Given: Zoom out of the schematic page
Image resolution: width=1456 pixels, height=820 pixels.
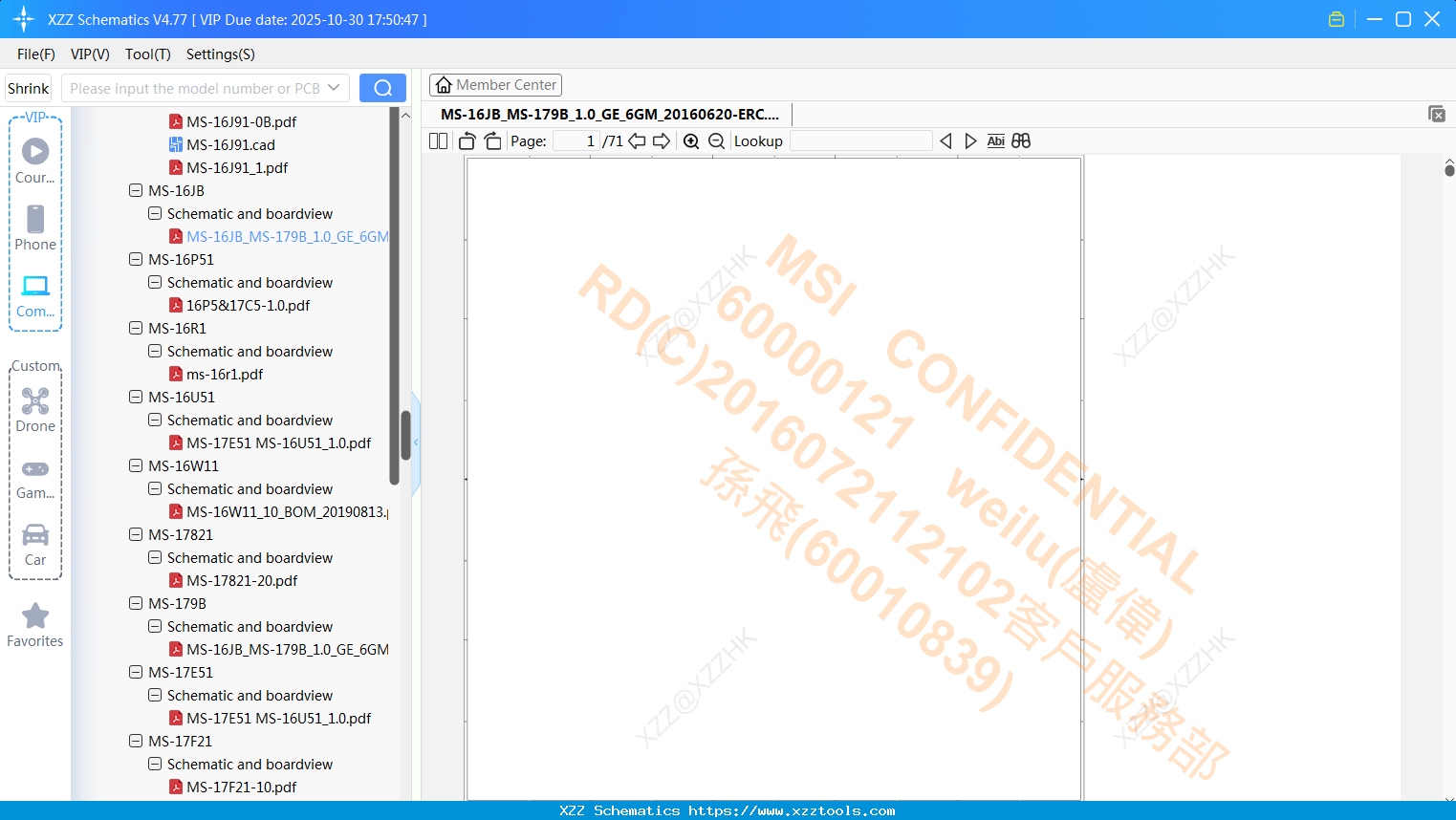Looking at the screenshot, I should pyautogui.click(x=717, y=141).
